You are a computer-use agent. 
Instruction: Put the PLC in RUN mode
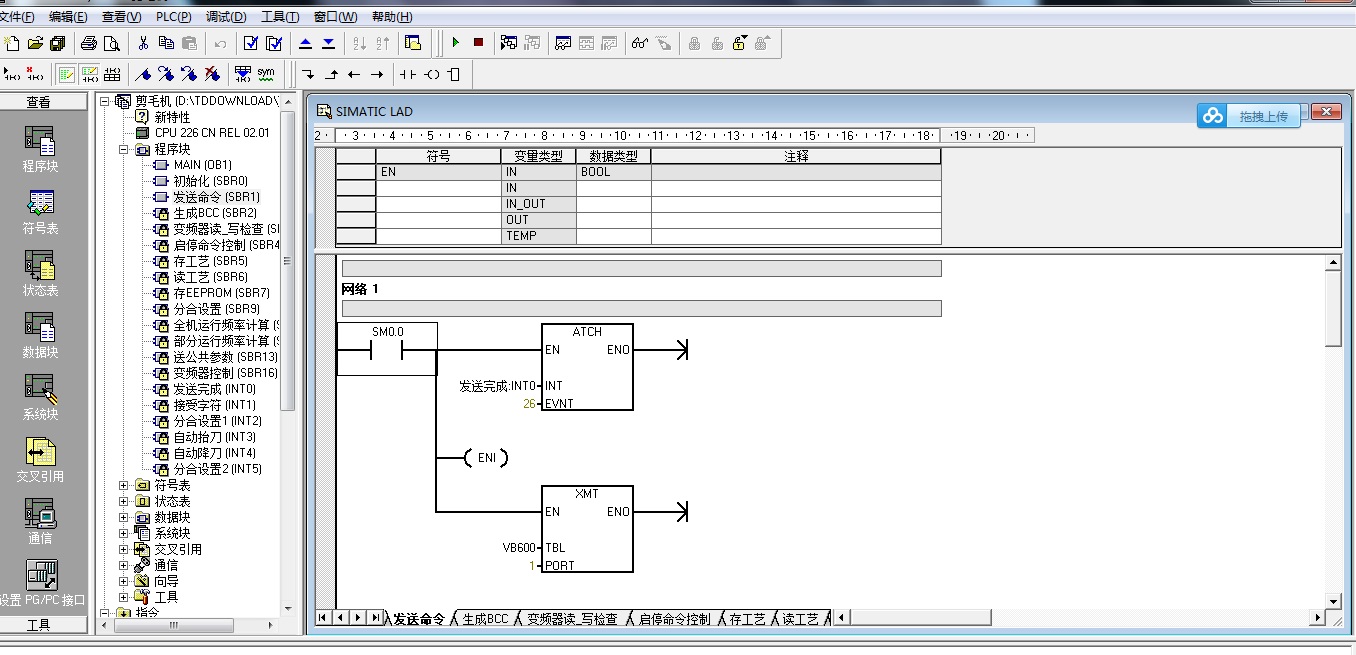455,43
